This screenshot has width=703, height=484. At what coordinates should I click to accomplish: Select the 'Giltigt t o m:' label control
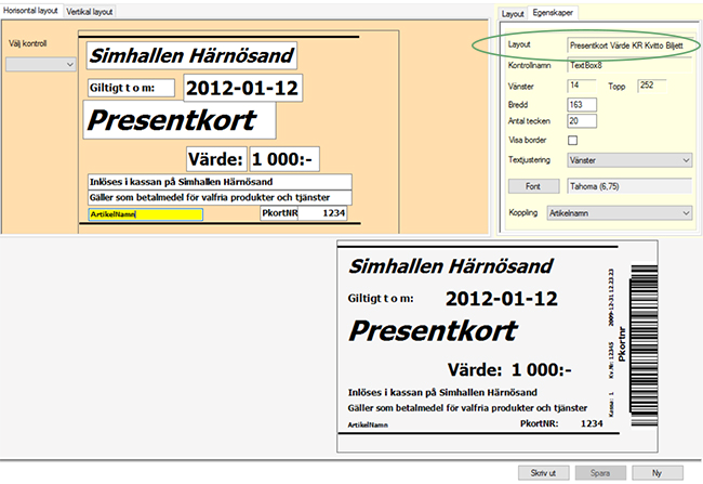click(x=131, y=88)
